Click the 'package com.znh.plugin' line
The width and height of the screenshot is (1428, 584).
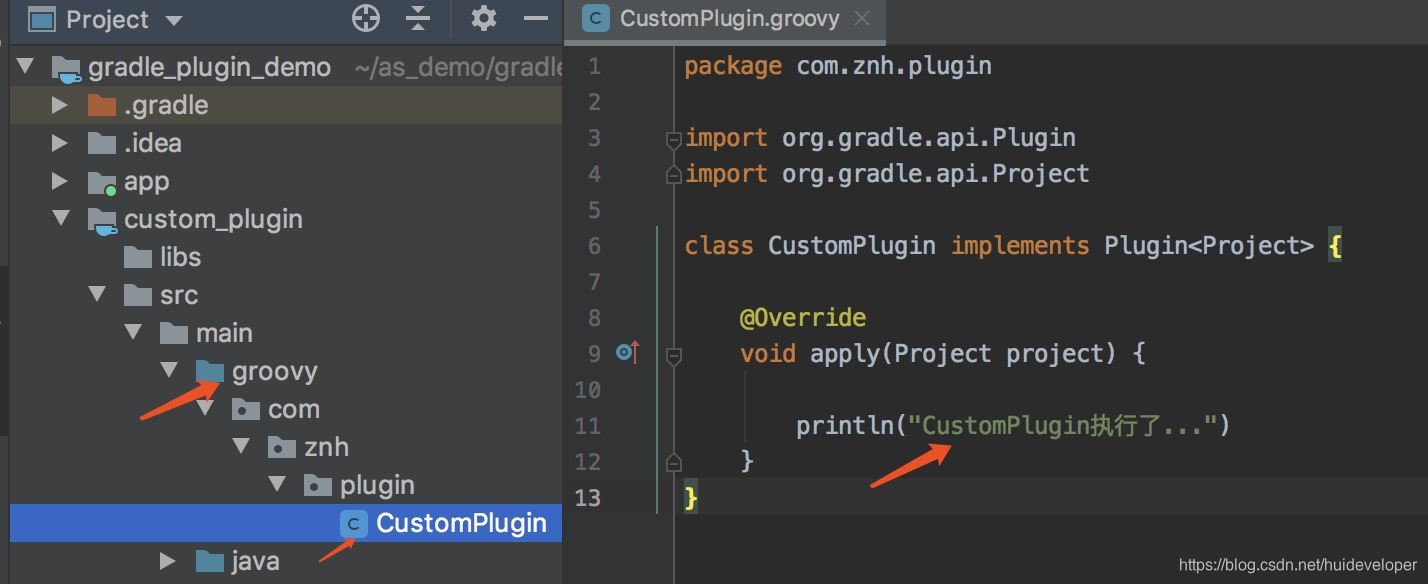(x=838, y=67)
